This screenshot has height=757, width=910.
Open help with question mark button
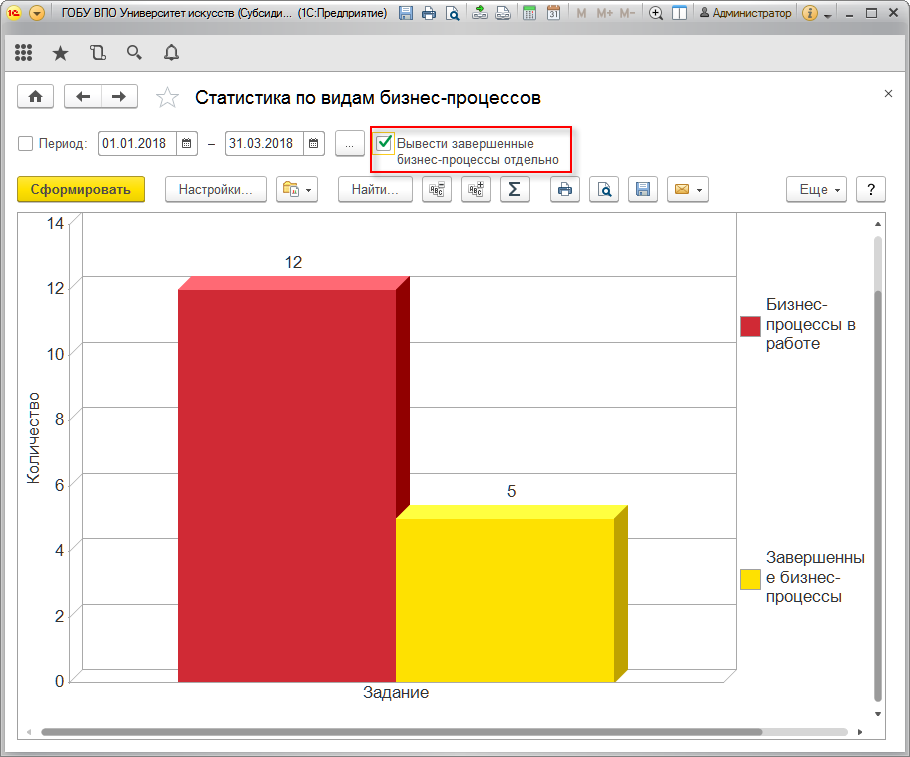tap(871, 189)
